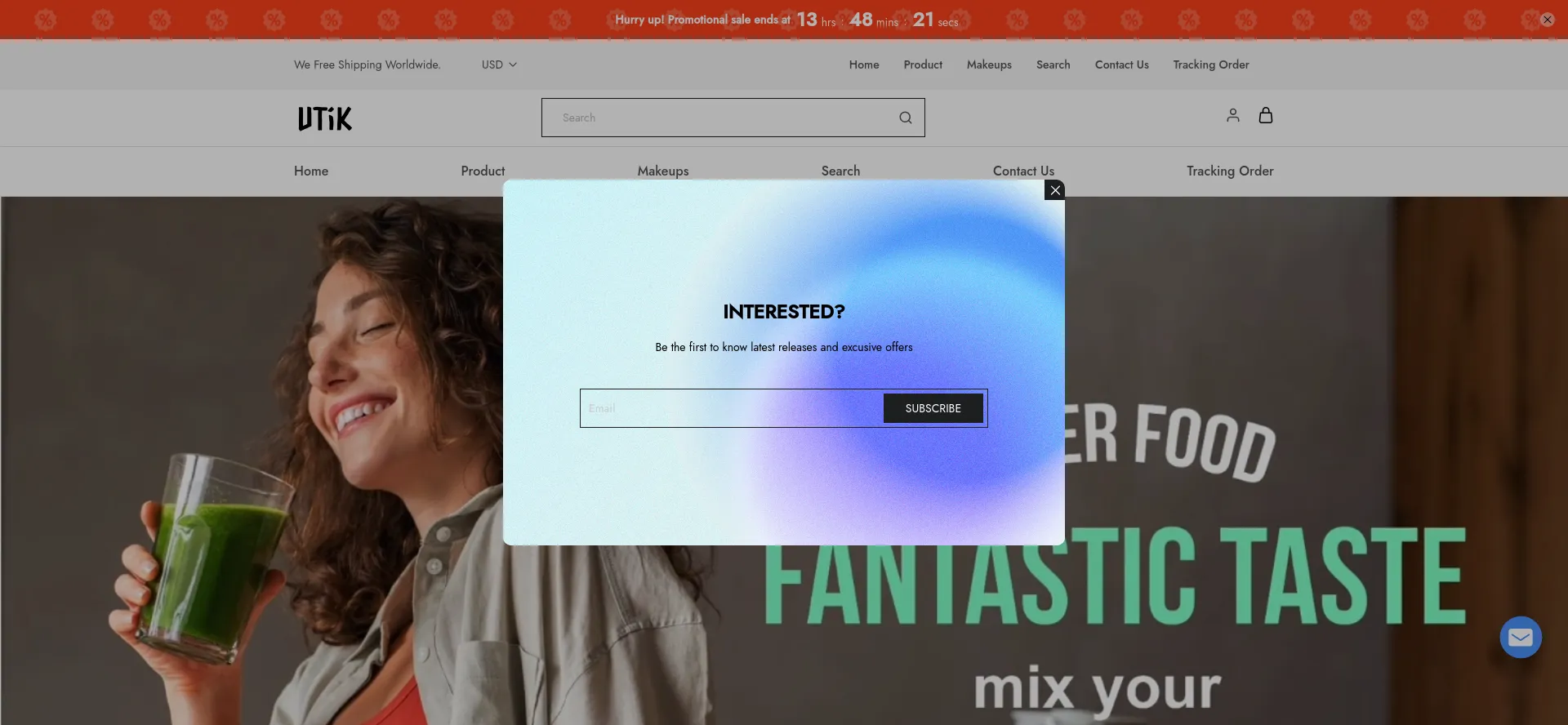Select Tracking Order in the main navigation menu

click(1230, 171)
